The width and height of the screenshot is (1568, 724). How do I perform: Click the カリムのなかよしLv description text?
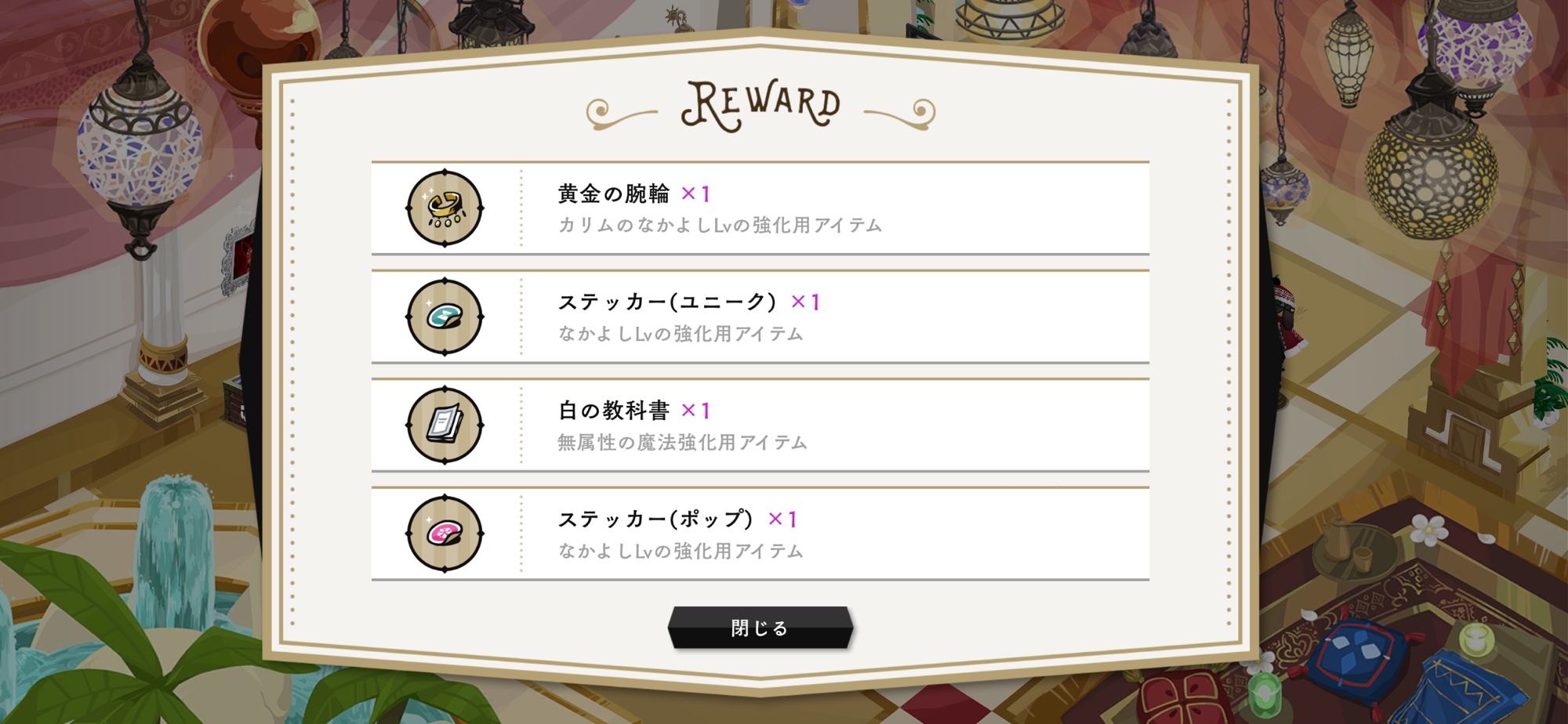pos(720,226)
